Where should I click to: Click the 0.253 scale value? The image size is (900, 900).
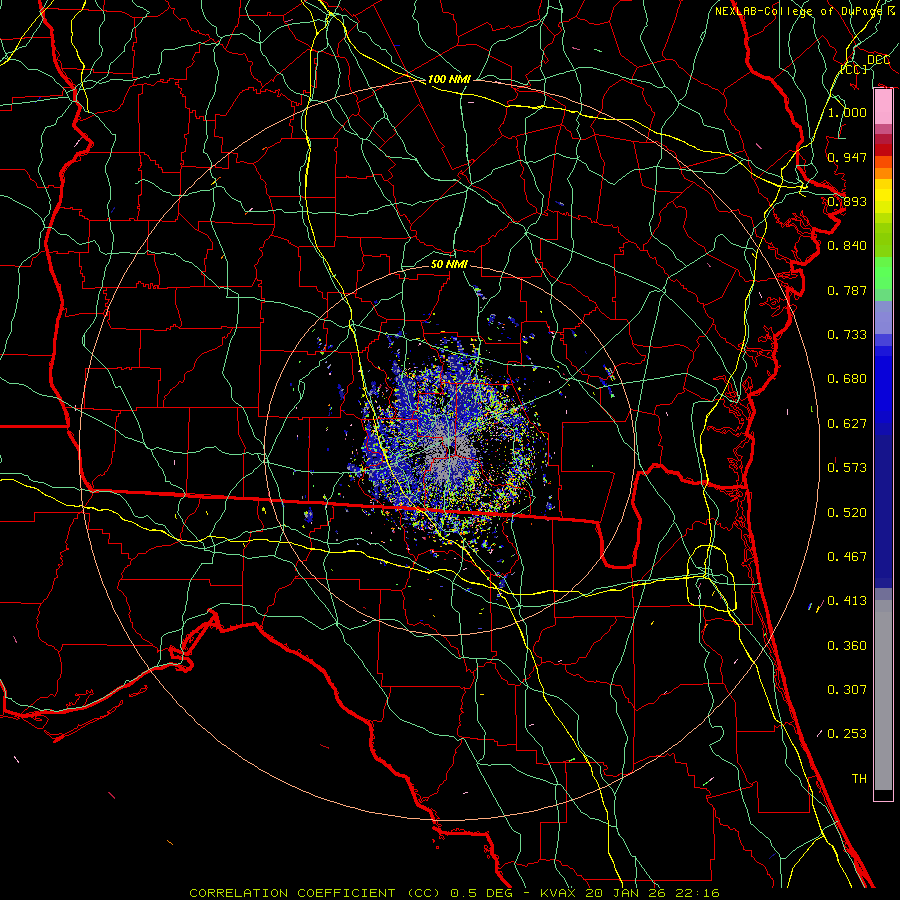click(847, 734)
